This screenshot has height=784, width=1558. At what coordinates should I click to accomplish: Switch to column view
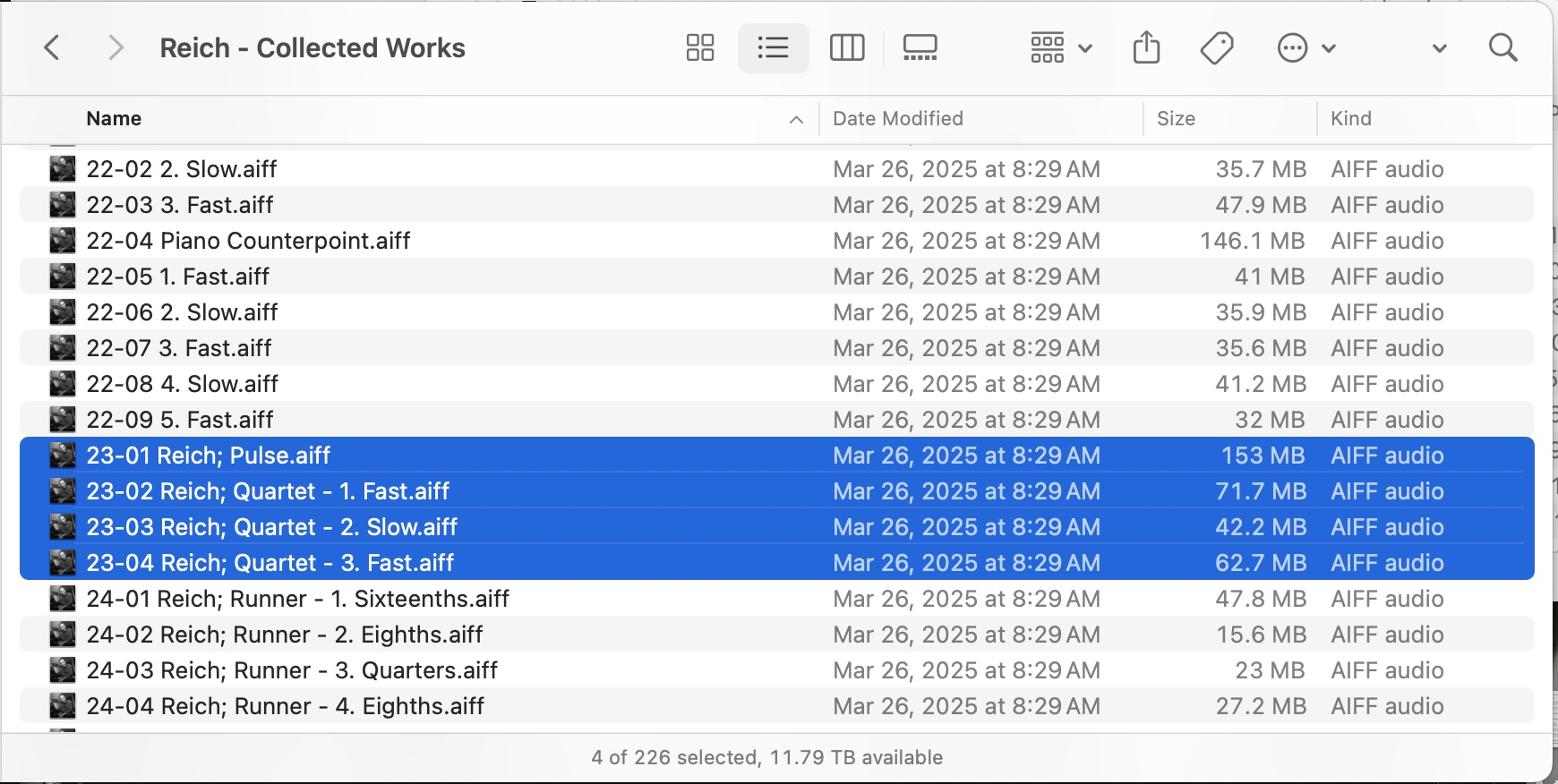coord(847,47)
